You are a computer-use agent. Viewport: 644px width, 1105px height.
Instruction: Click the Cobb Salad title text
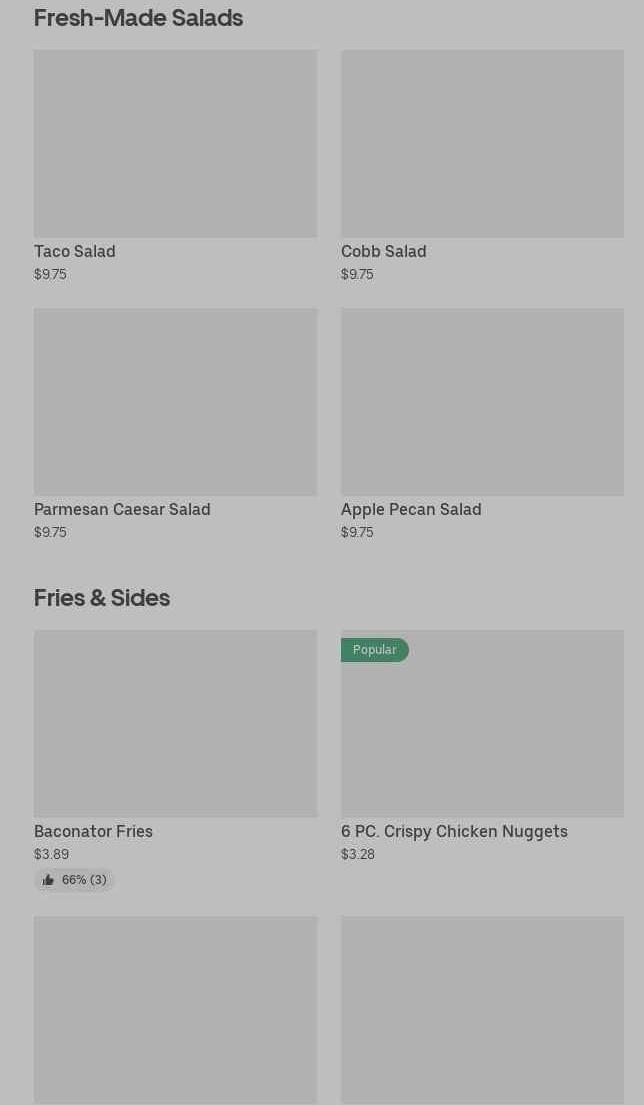383,252
